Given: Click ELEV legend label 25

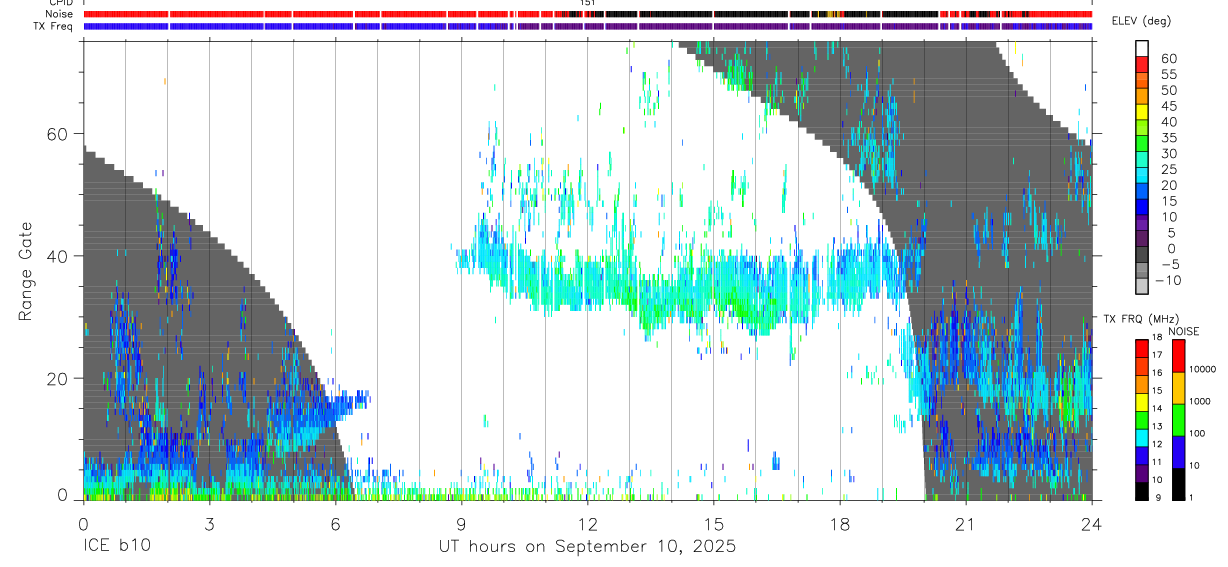Looking at the screenshot, I should tap(1168, 169).
